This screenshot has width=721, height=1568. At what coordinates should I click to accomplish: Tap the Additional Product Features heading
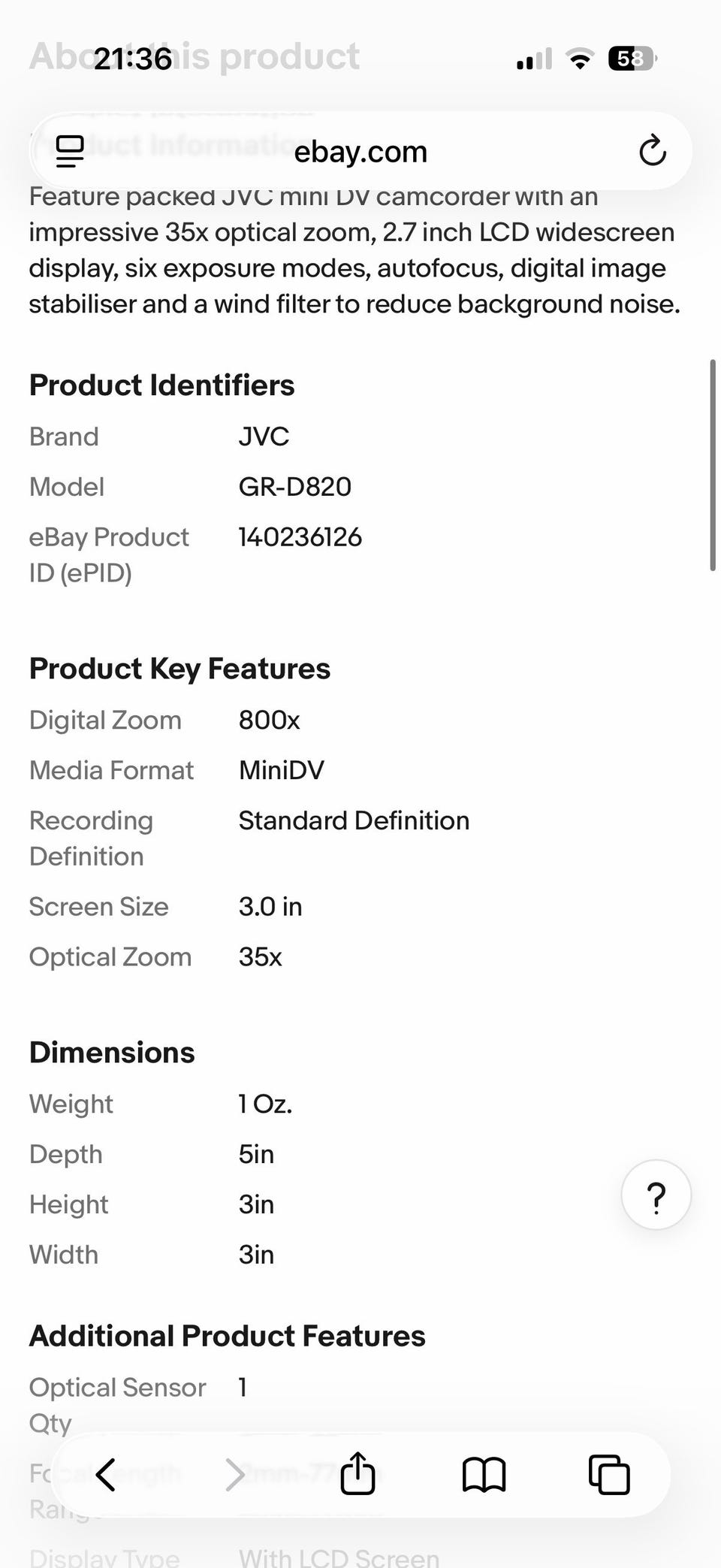coord(227,1336)
